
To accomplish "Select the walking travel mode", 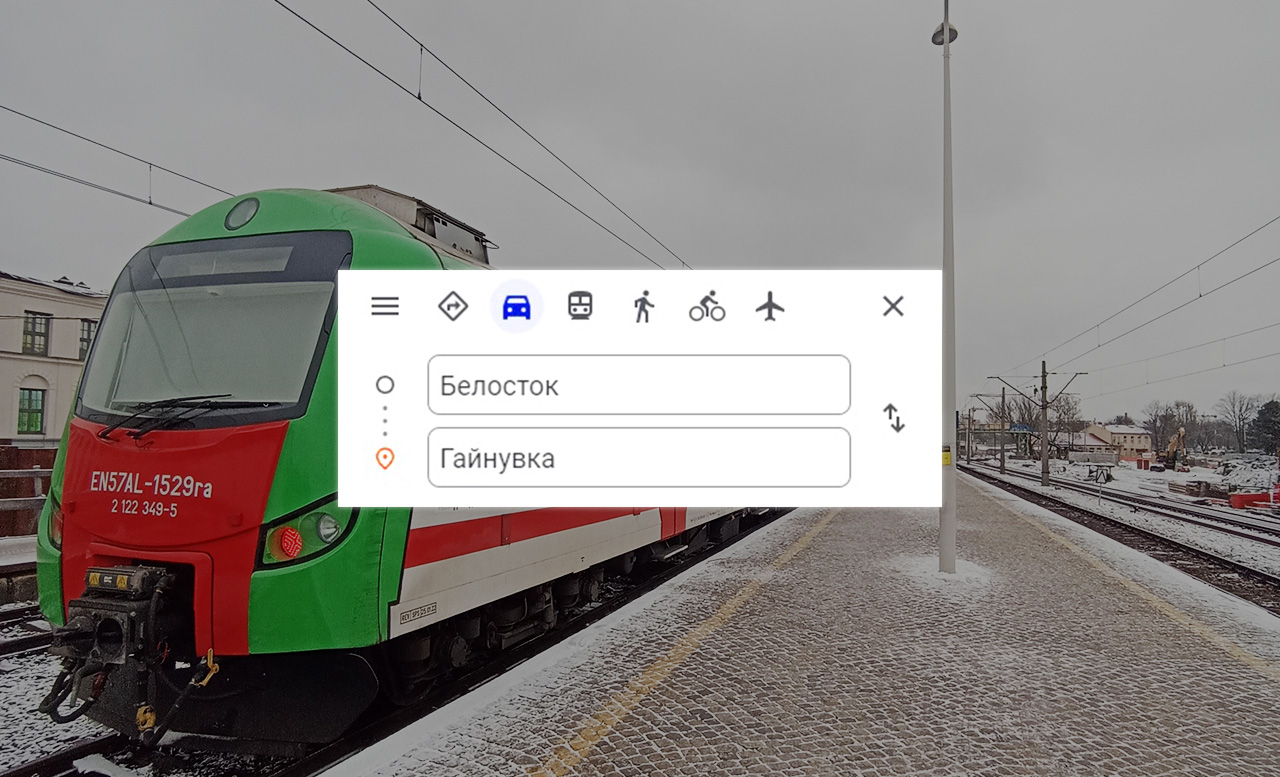I will (x=643, y=306).
